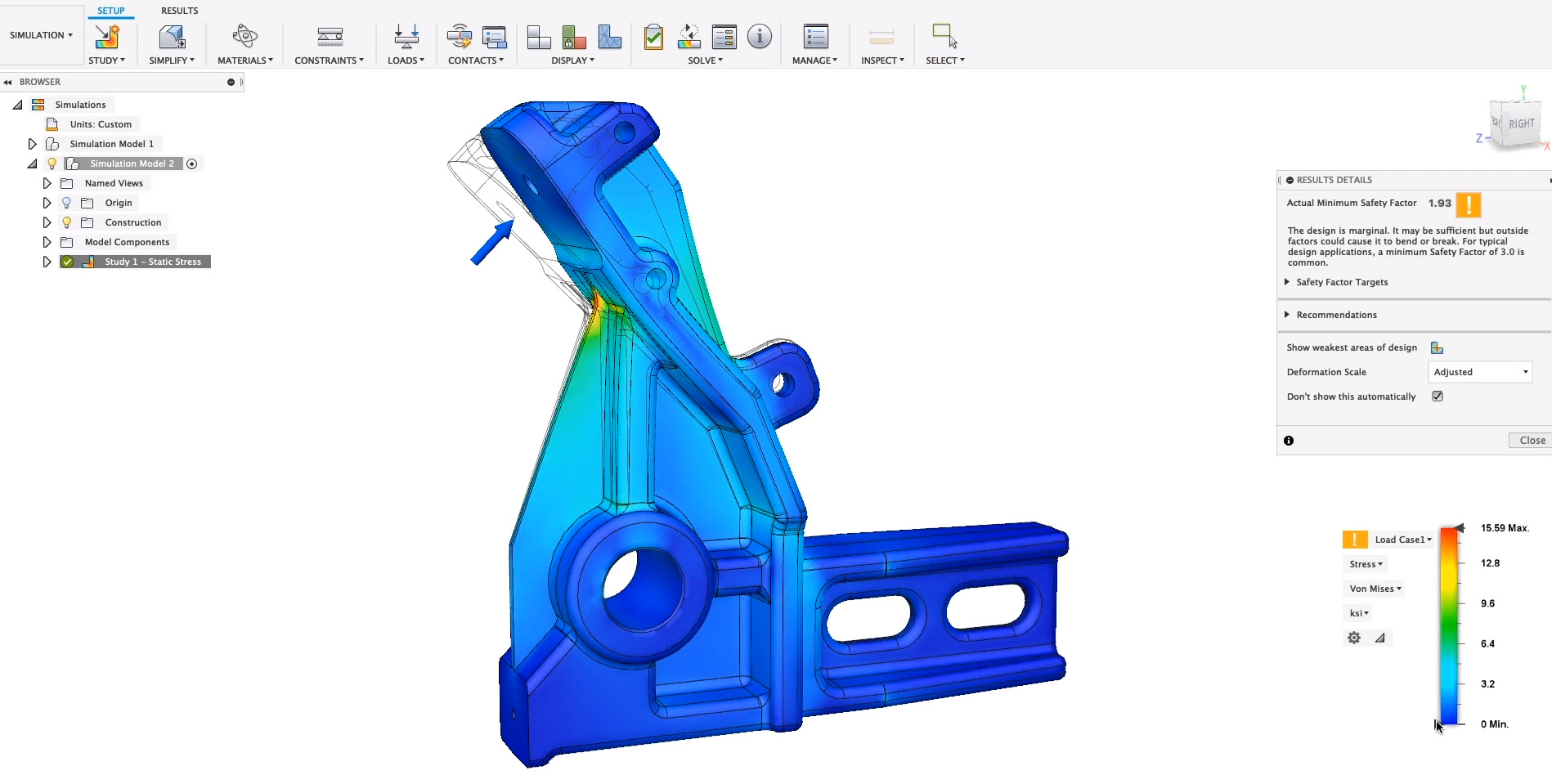Expand Simulation Model 1 node
The image size is (1552, 784).
[x=32, y=144]
